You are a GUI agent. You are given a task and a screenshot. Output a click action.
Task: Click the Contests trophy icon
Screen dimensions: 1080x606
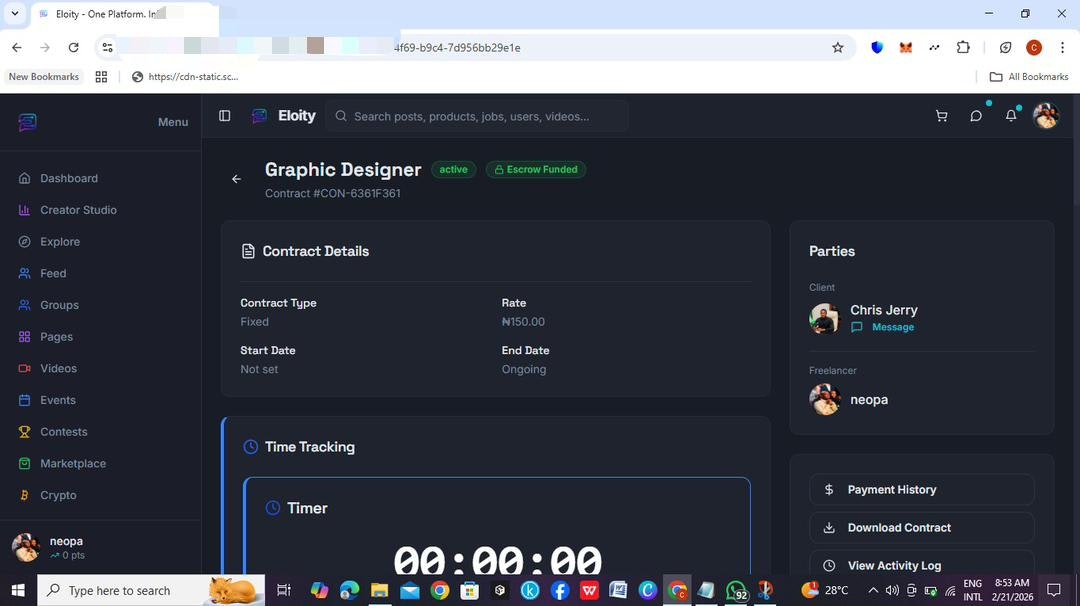(23, 431)
